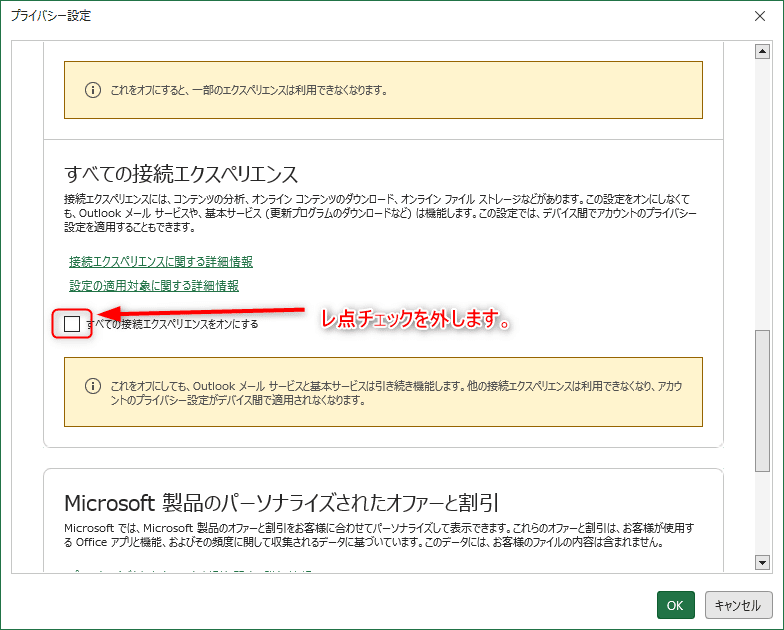The width and height of the screenshot is (784, 630).
Task: Open 設定の適用対象に関する詳細情報 link
Action: (154, 286)
